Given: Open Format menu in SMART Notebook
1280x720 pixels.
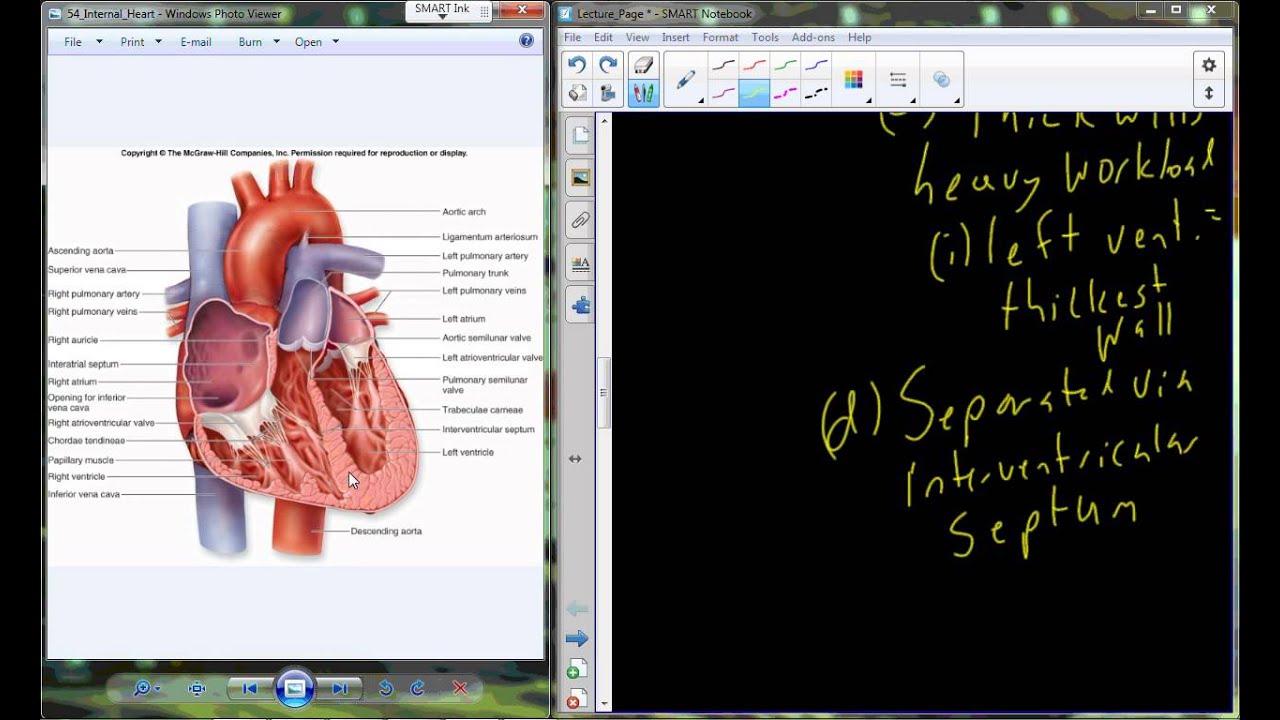Looking at the screenshot, I should point(720,37).
